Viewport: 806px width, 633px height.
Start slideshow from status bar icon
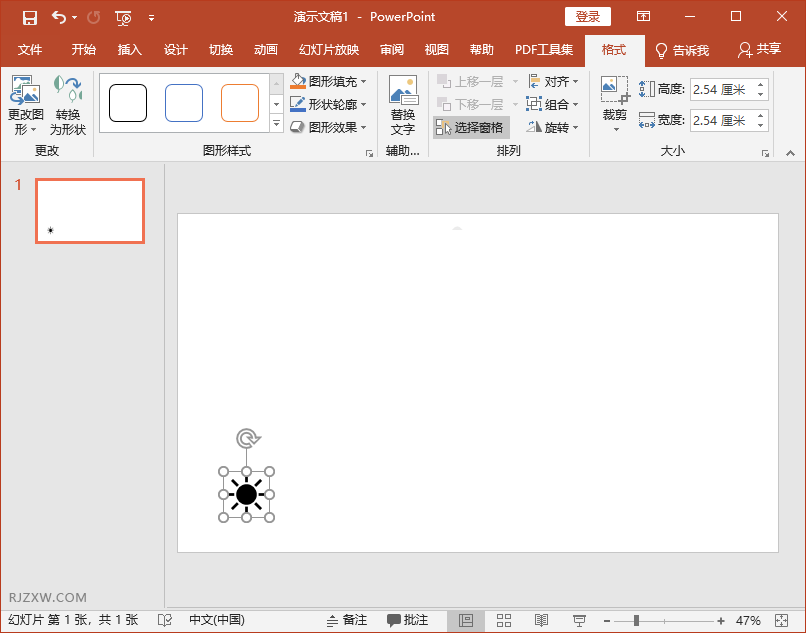pyautogui.click(x=579, y=621)
